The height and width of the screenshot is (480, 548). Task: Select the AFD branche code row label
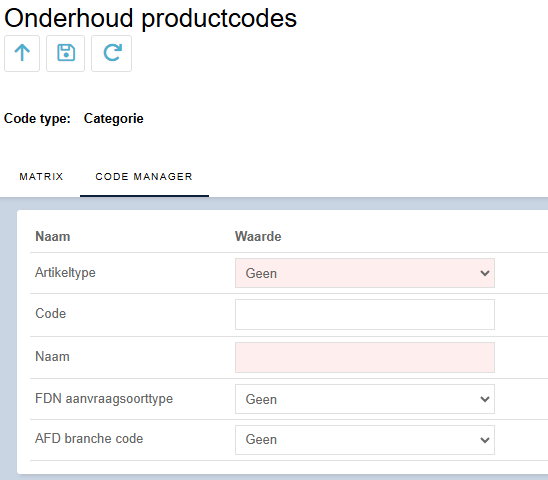pos(89,438)
